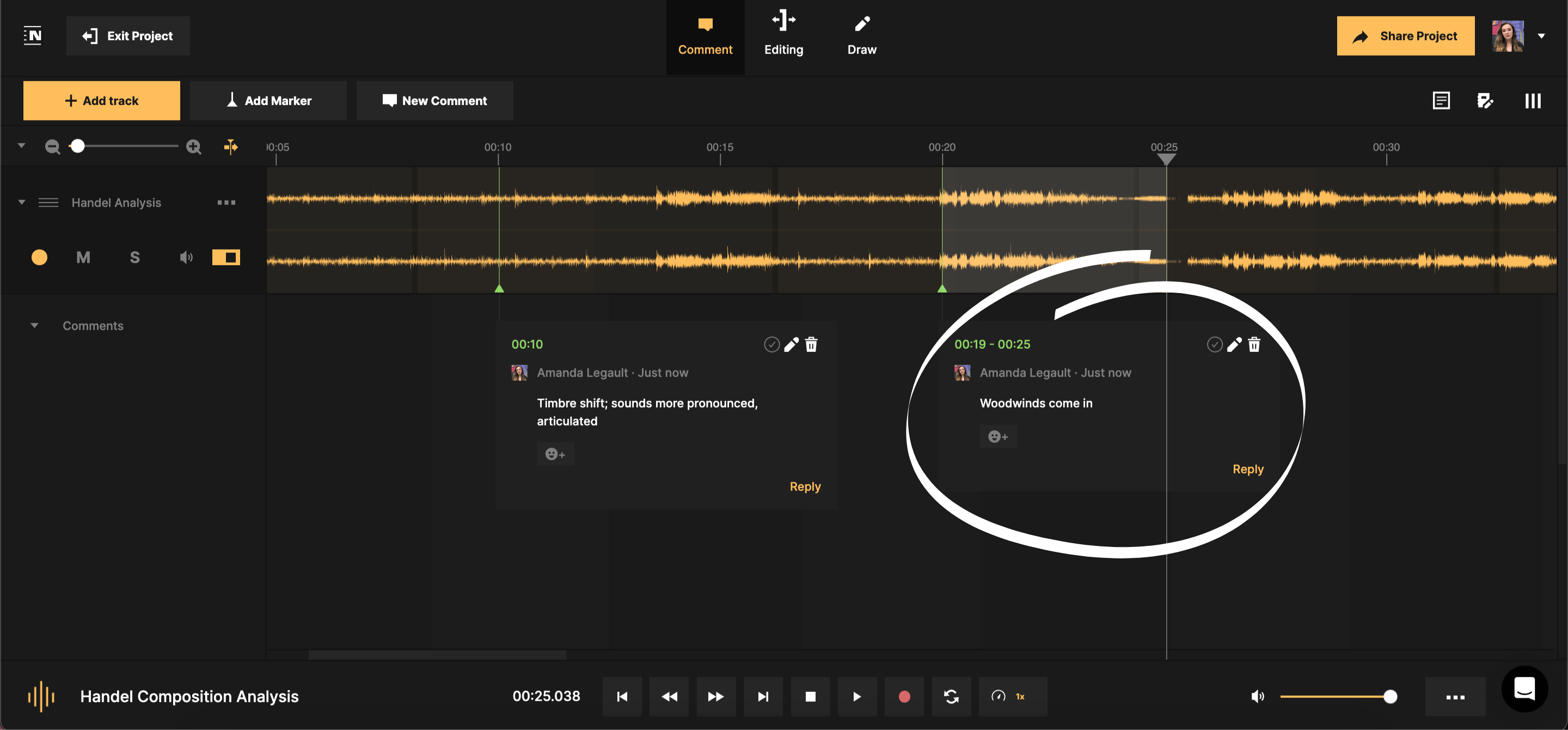The image size is (1568, 730).
Task: Start recording with the record button
Action: click(x=904, y=697)
